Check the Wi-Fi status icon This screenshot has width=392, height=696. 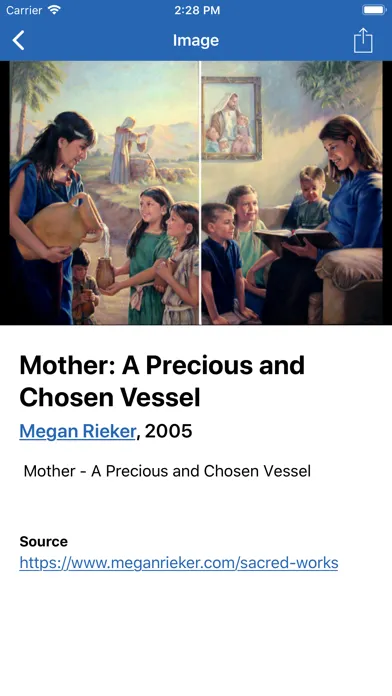(55, 10)
